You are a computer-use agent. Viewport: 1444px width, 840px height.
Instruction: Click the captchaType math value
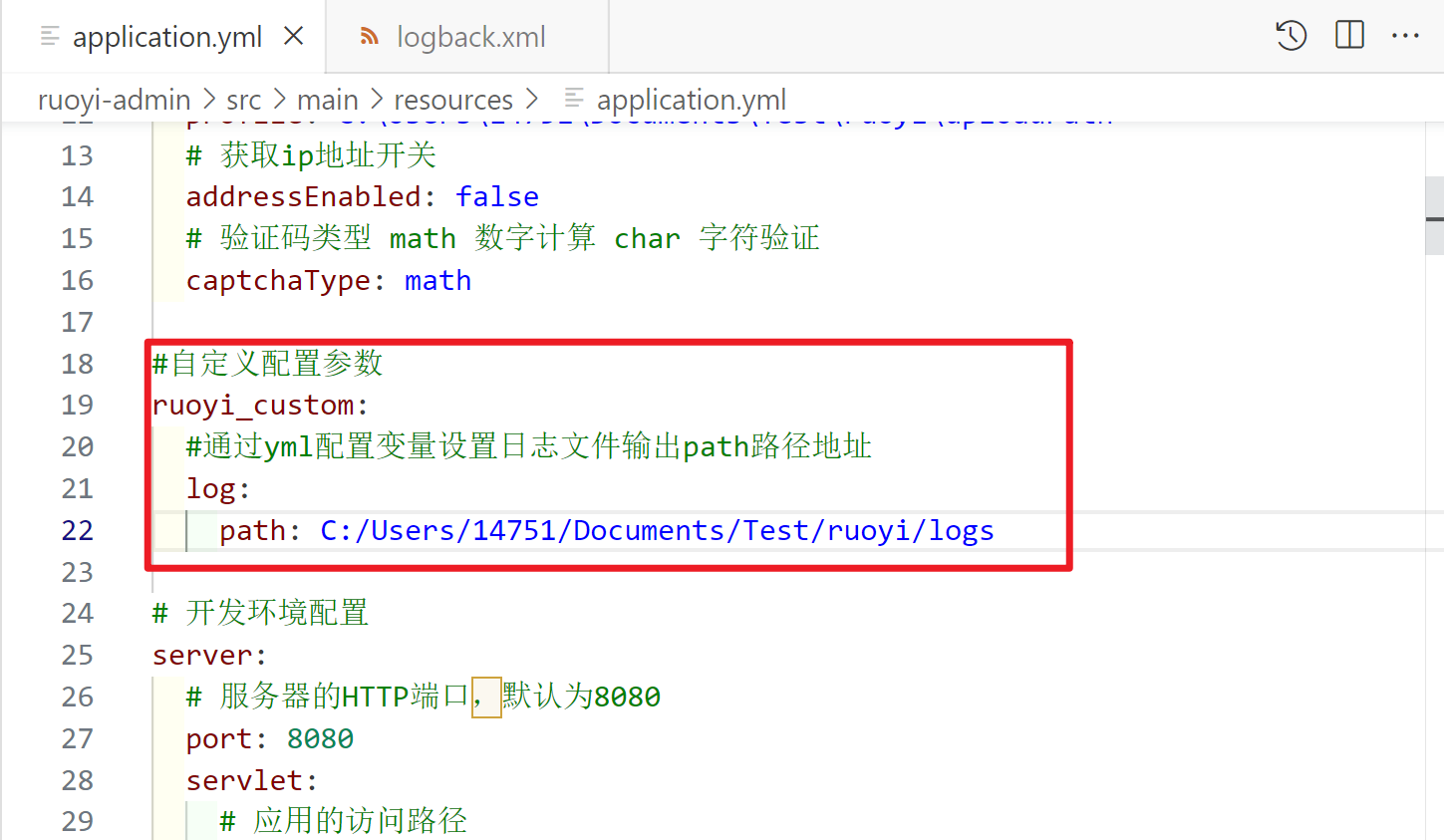(437, 280)
